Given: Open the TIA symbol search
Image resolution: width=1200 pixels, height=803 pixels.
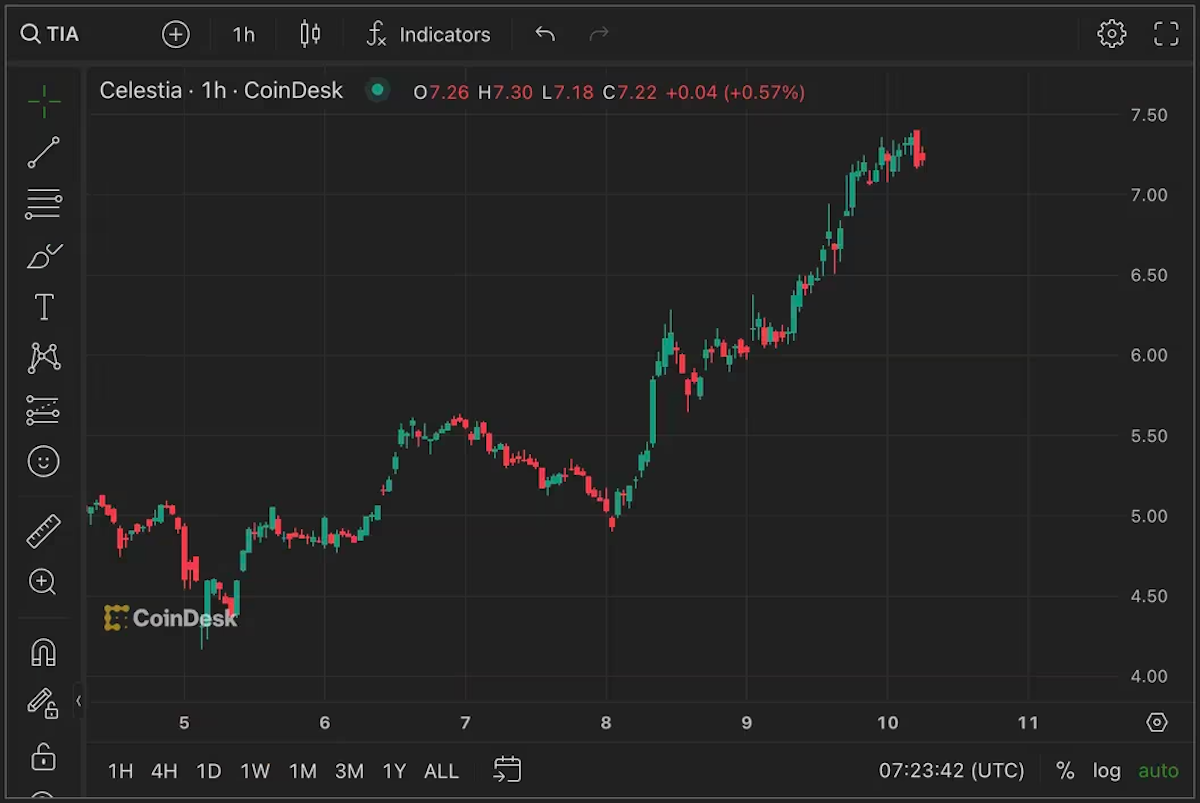Looking at the screenshot, I should pyautogui.click(x=50, y=34).
